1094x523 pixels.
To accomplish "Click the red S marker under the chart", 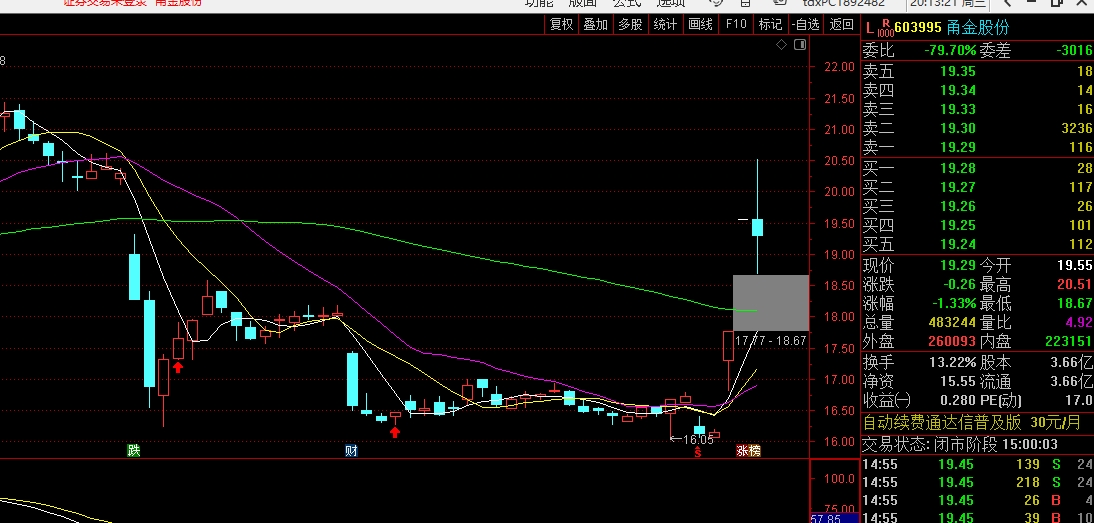I will pyautogui.click(x=697, y=453).
